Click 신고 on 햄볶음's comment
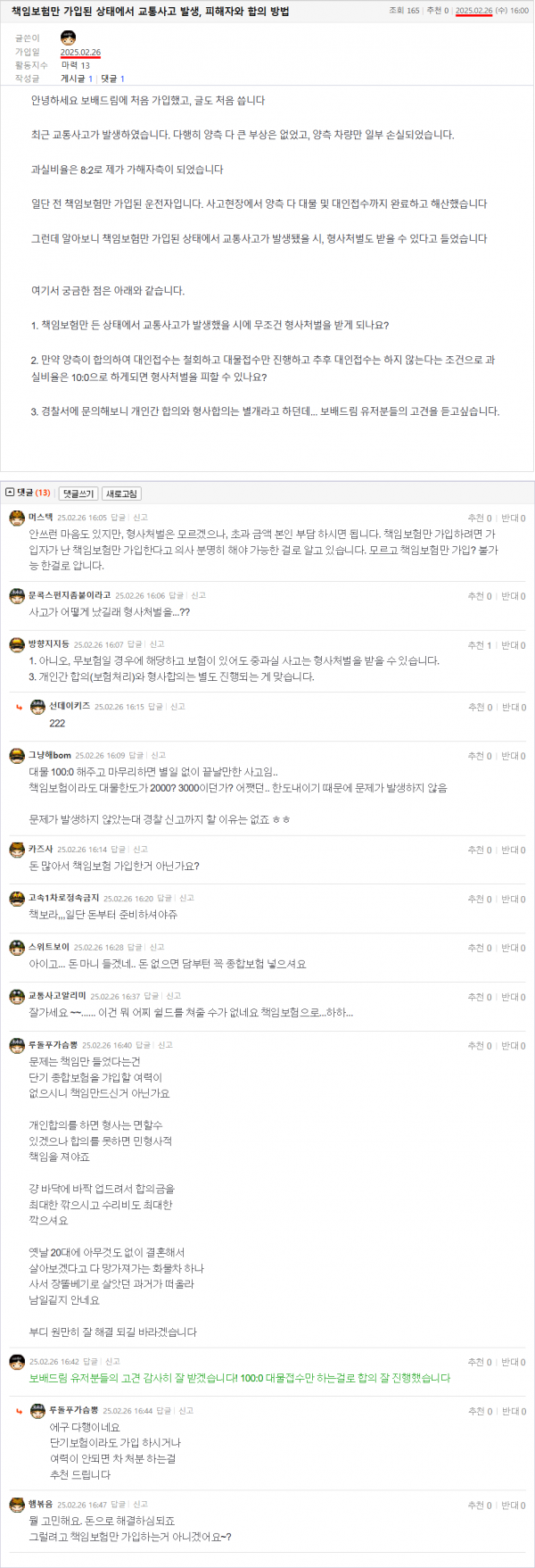The width and height of the screenshot is (535, 1568). (140, 1505)
